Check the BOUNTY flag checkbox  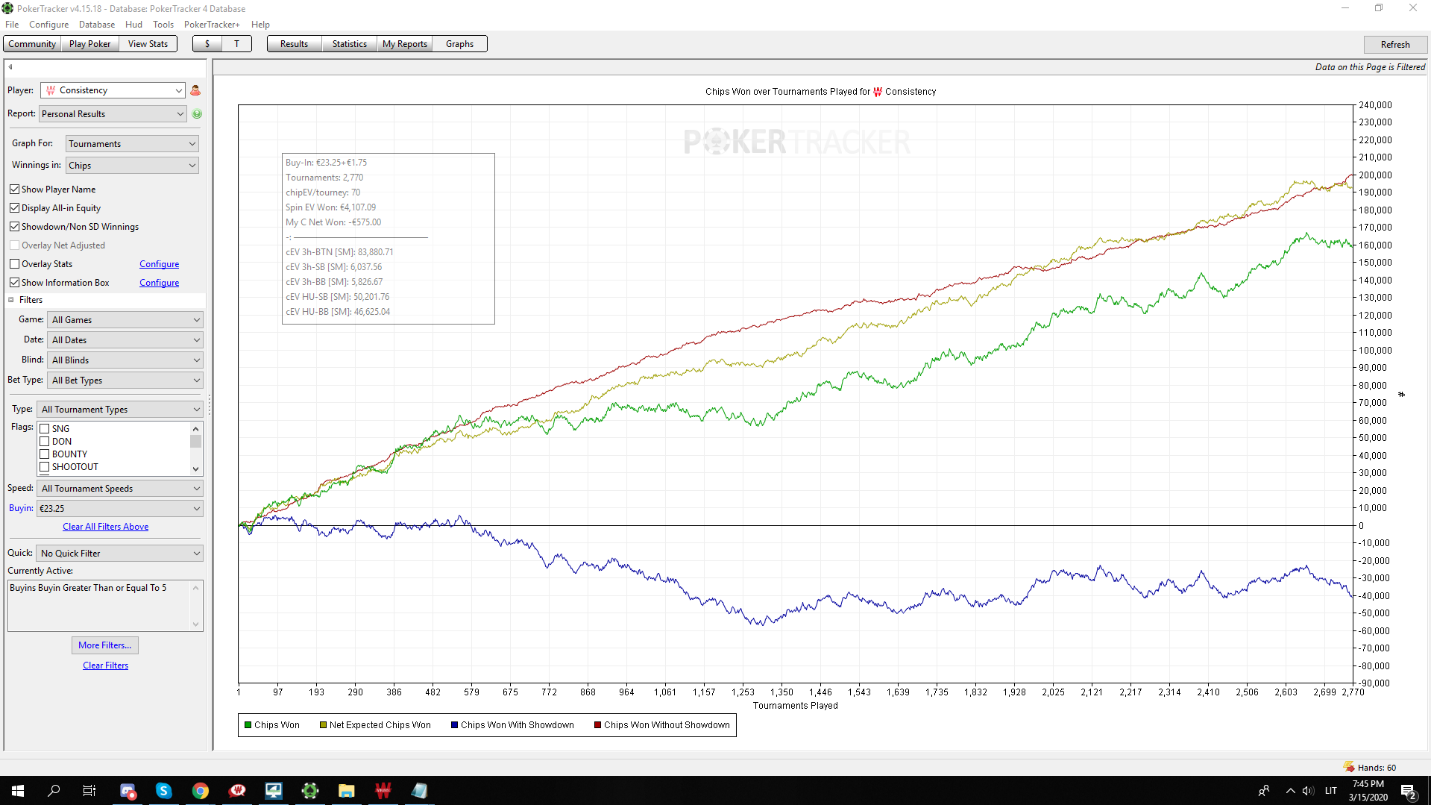coord(44,454)
